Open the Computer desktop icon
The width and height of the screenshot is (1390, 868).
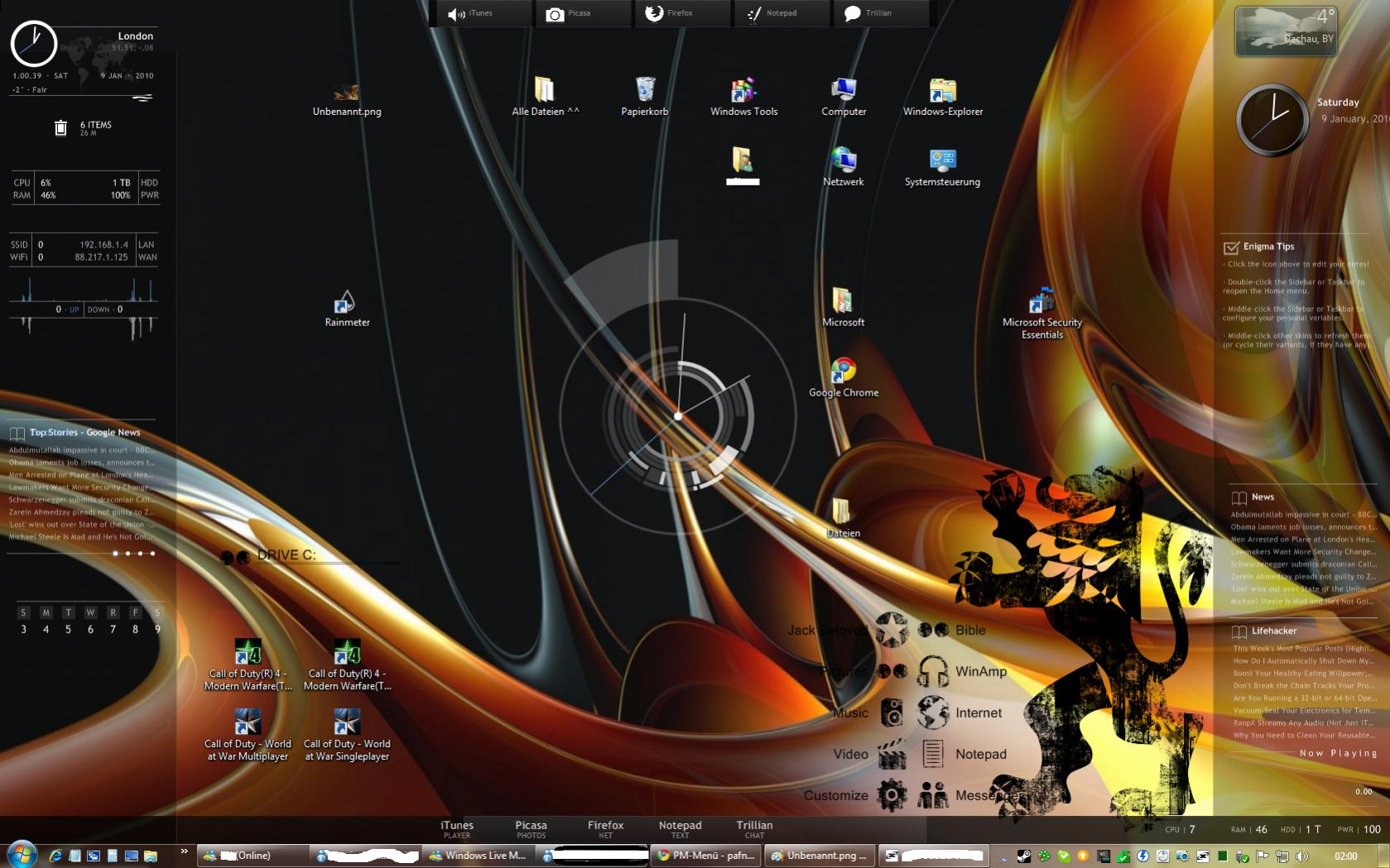coord(844,96)
